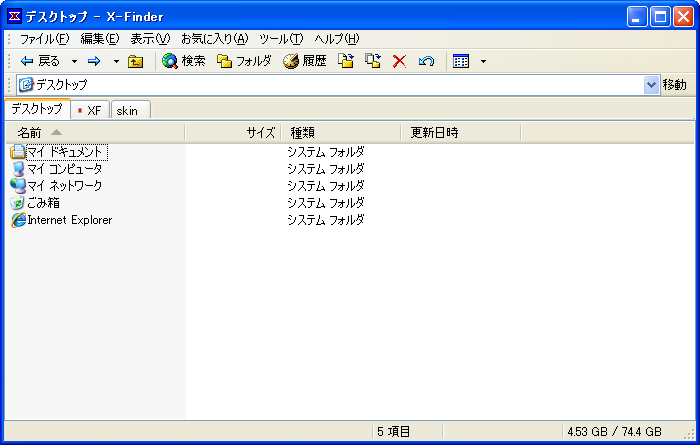This screenshot has height=445, width=700.
Task: Click the 移動 (Go) button
Action: pos(675,85)
